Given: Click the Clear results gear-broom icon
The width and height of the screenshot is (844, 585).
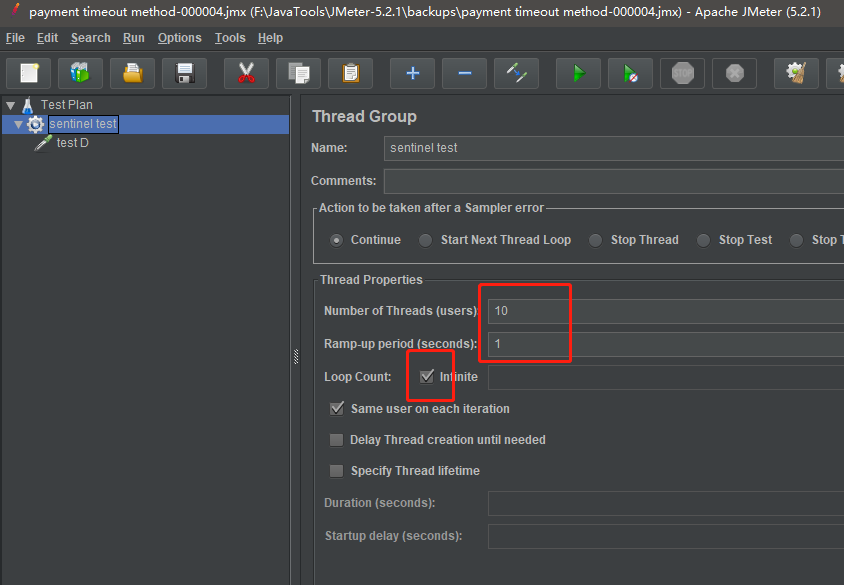Looking at the screenshot, I should tap(797, 73).
